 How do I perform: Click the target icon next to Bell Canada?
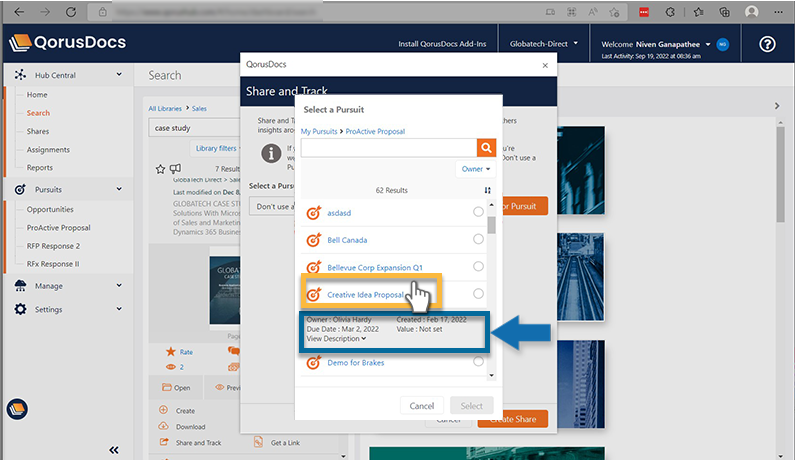coord(314,239)
